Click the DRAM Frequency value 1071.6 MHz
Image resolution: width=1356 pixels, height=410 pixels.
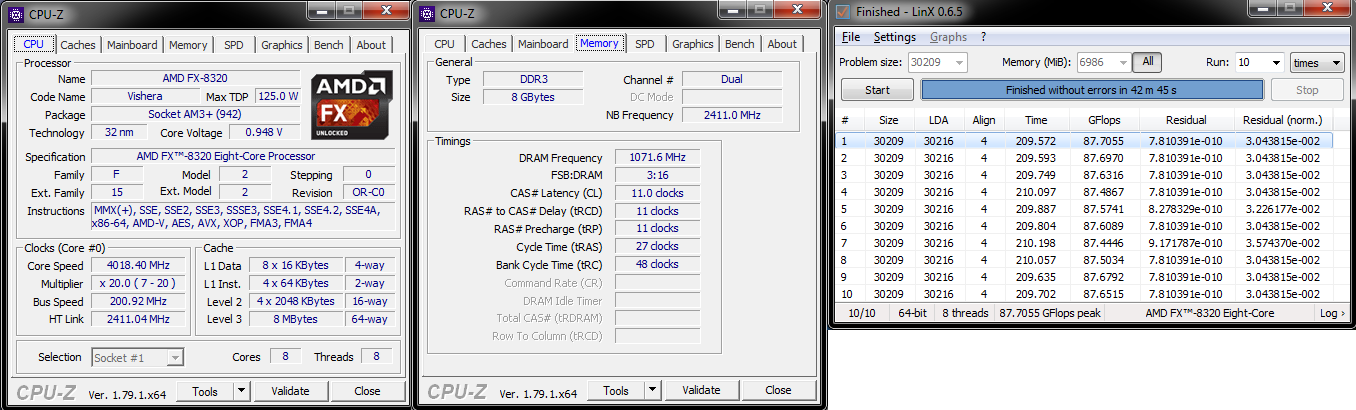[657, 158]
